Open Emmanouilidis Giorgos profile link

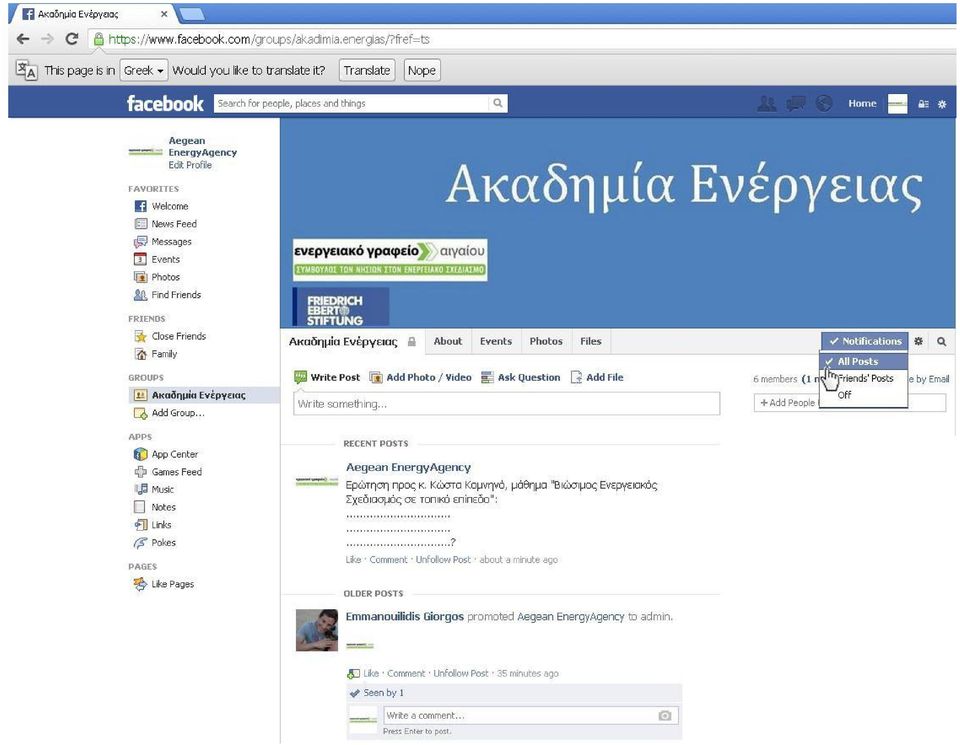pyautogui.click(x=405, y=617)
